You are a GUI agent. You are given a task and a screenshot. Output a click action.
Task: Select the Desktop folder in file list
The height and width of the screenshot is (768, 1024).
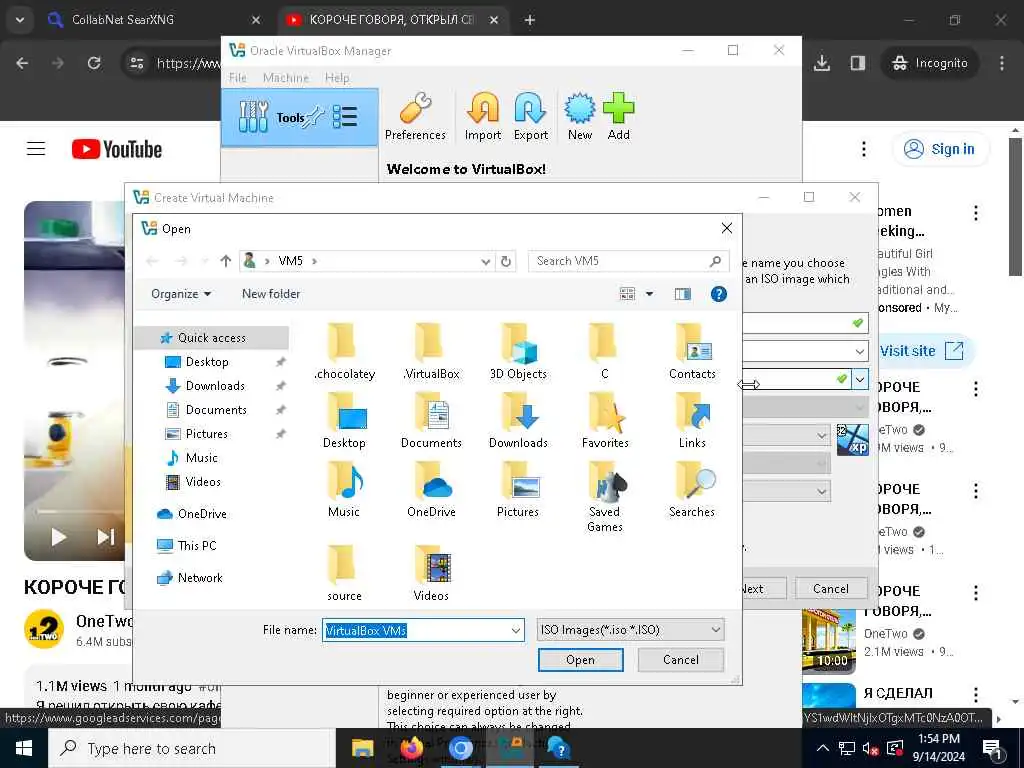coord(344,421)
